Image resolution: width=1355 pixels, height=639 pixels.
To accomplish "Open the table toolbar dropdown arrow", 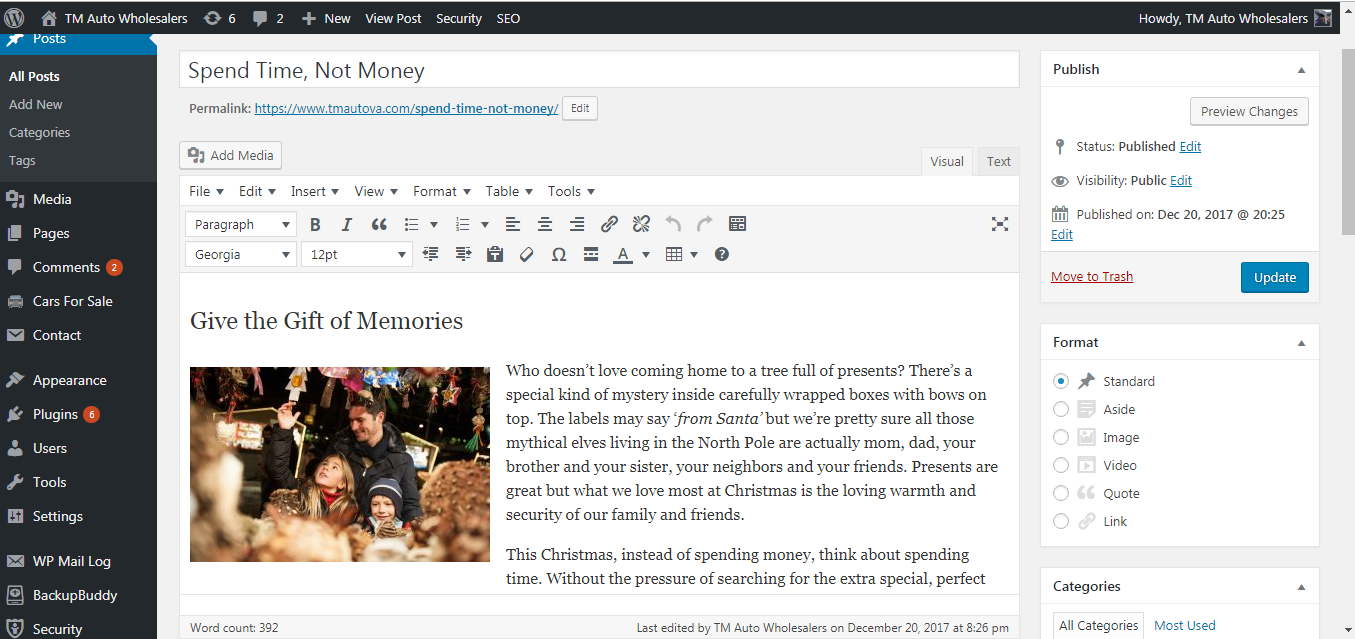I will click(x=694, y=254).
